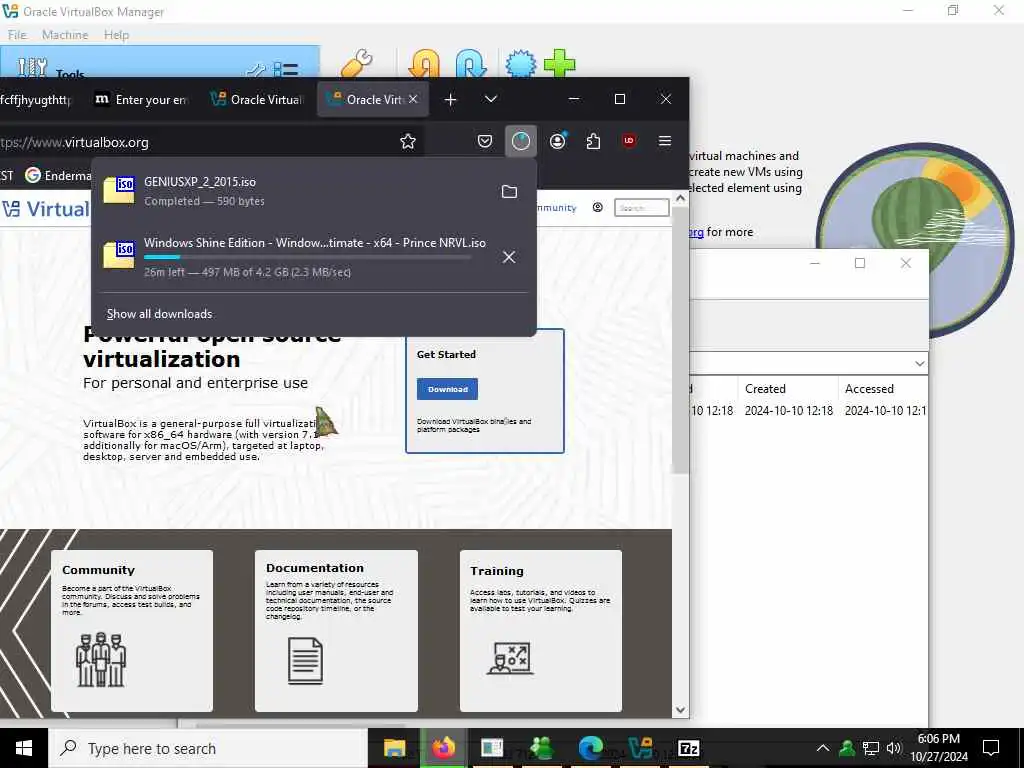Click Show all downloads
This screenshot has width=1024, height=768.
(159, 314)
